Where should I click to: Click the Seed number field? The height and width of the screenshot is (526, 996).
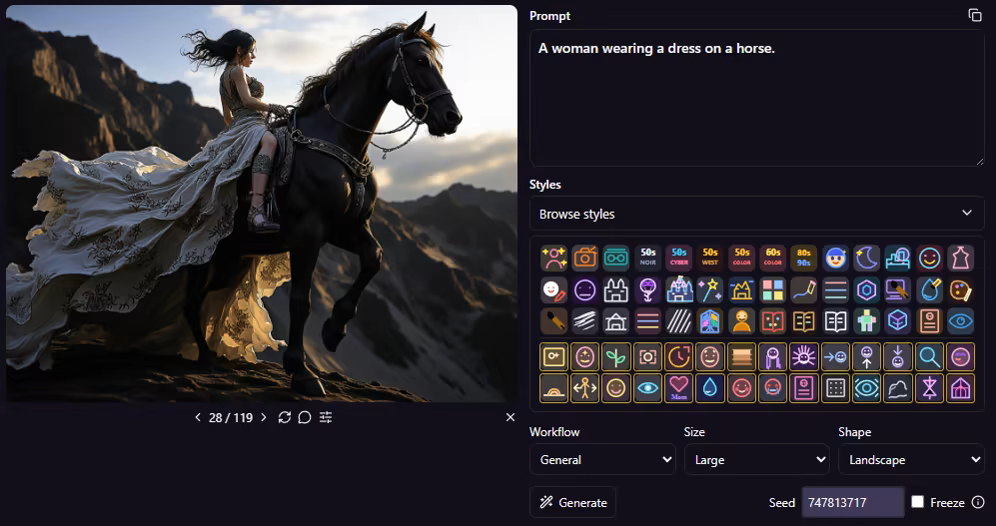point(852,502)
